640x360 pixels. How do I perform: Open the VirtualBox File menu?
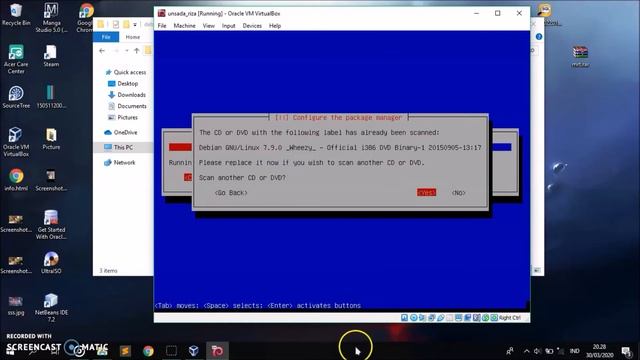click(162, 26)
